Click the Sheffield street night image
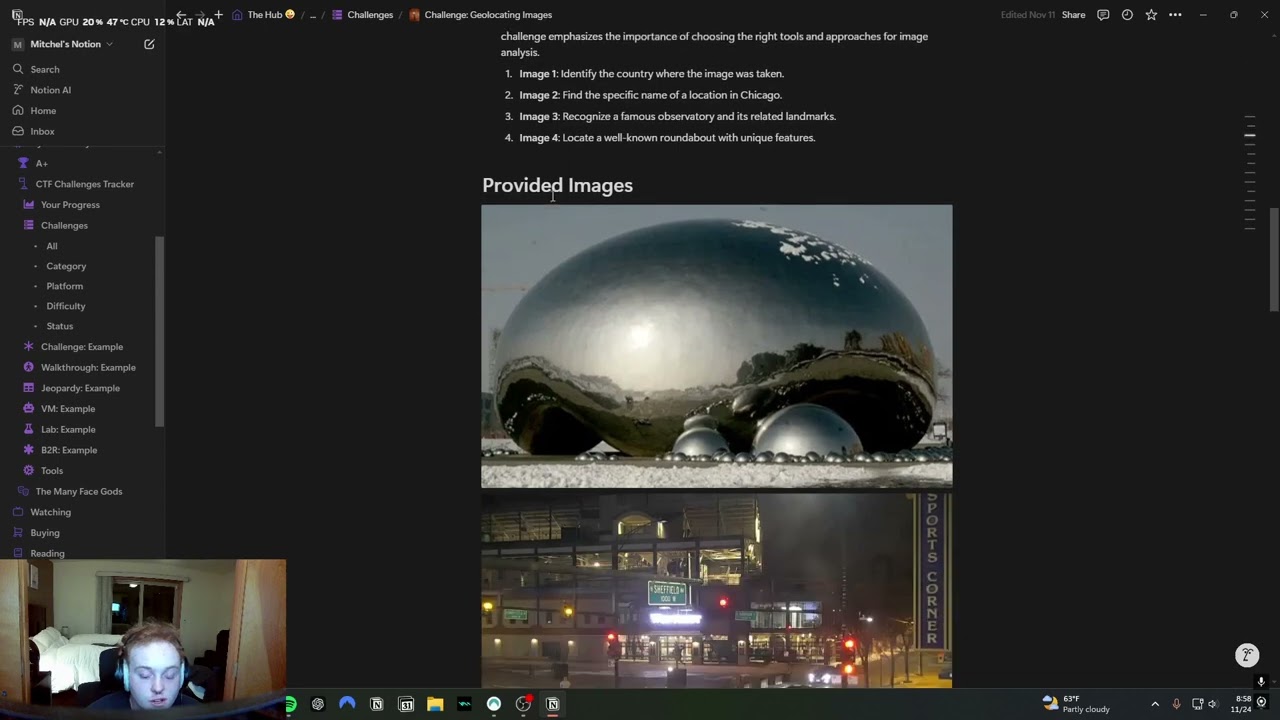This screenshot has width=1280, height=720. (717, 590)
